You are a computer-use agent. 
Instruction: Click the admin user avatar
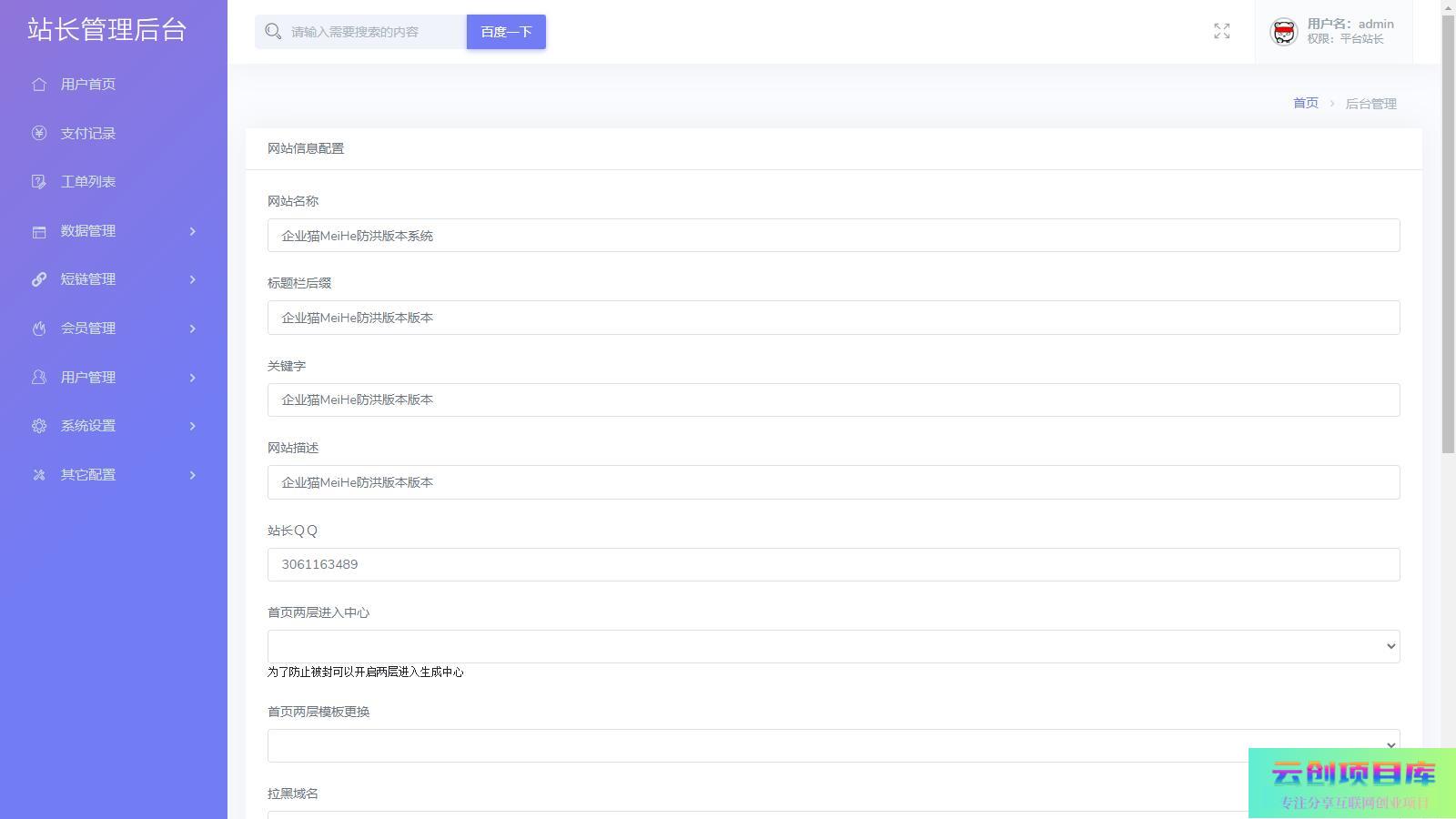(1283, 32)
